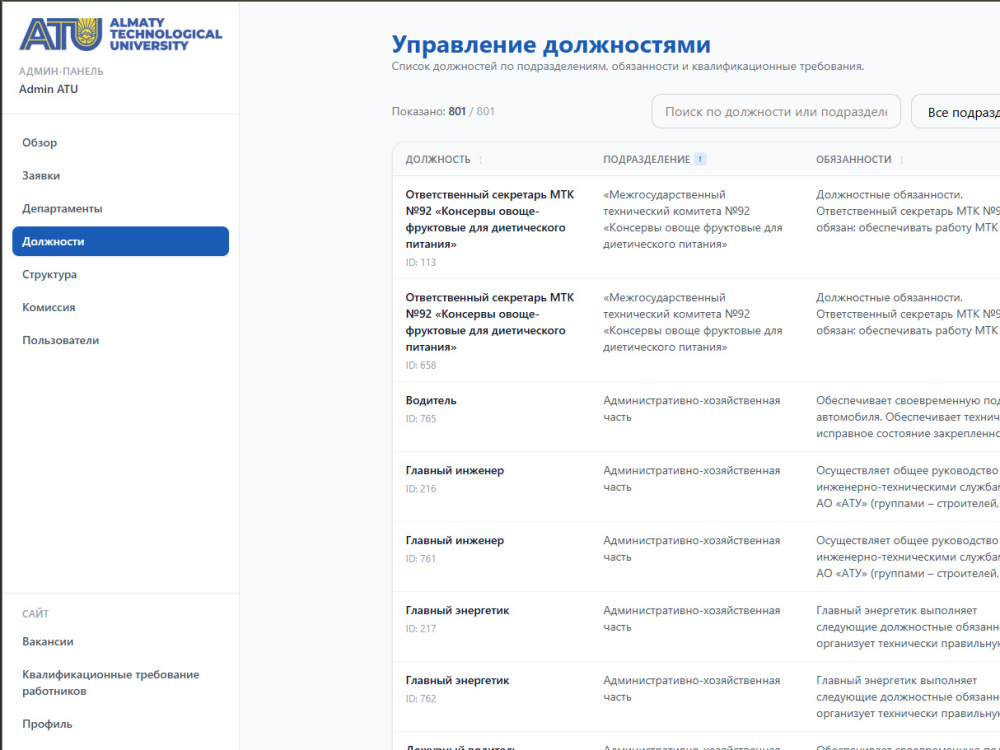This screenshot has height=750, width=1000.
Task: Open Пользователи in sidebar
Action: coord(121,340)
